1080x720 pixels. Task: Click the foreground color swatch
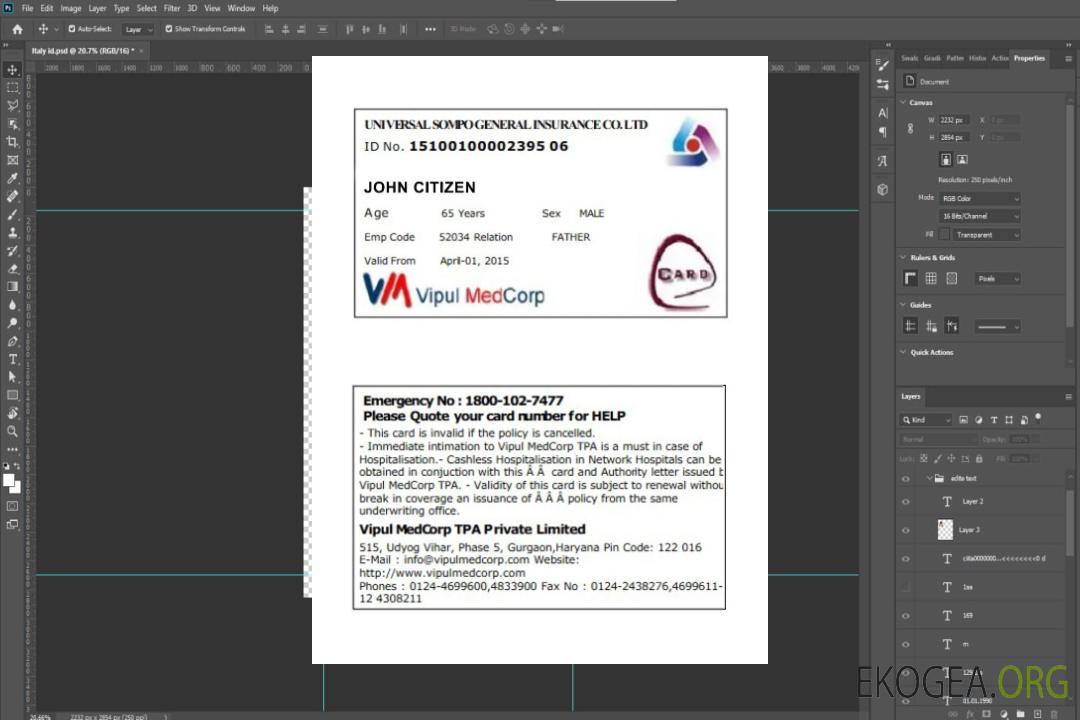tap(9, 481)
